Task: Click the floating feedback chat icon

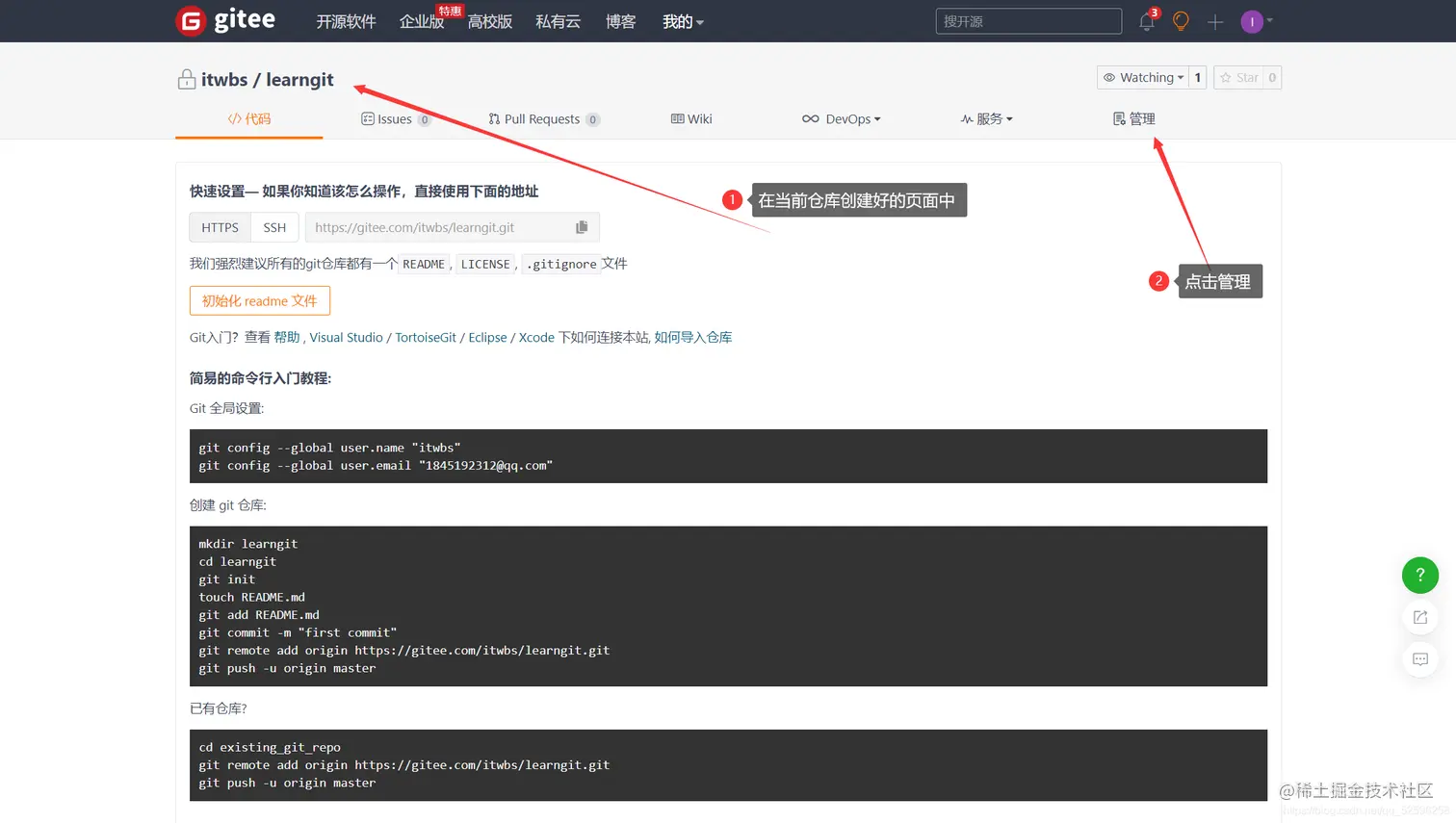Action: coord(1419,659)
